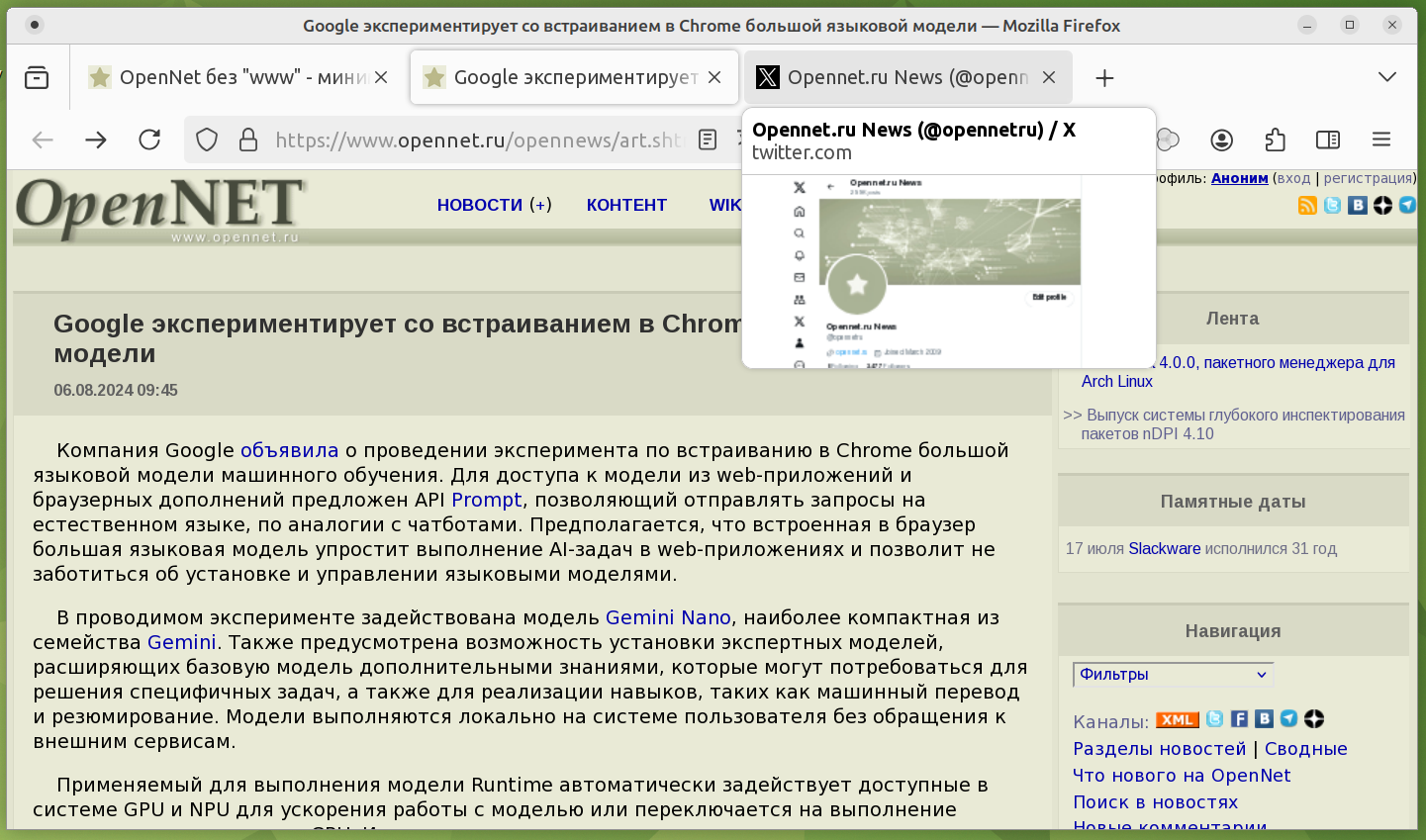Open the КОНТЕНТ menu link
The image size is (1426, 840).
tap(626, 205)
